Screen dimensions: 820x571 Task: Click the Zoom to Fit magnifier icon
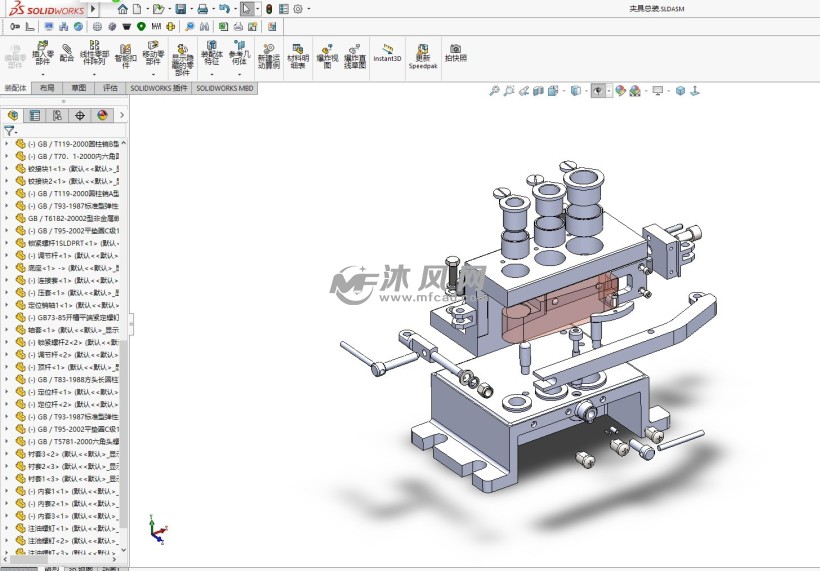(x=494, y=91)
